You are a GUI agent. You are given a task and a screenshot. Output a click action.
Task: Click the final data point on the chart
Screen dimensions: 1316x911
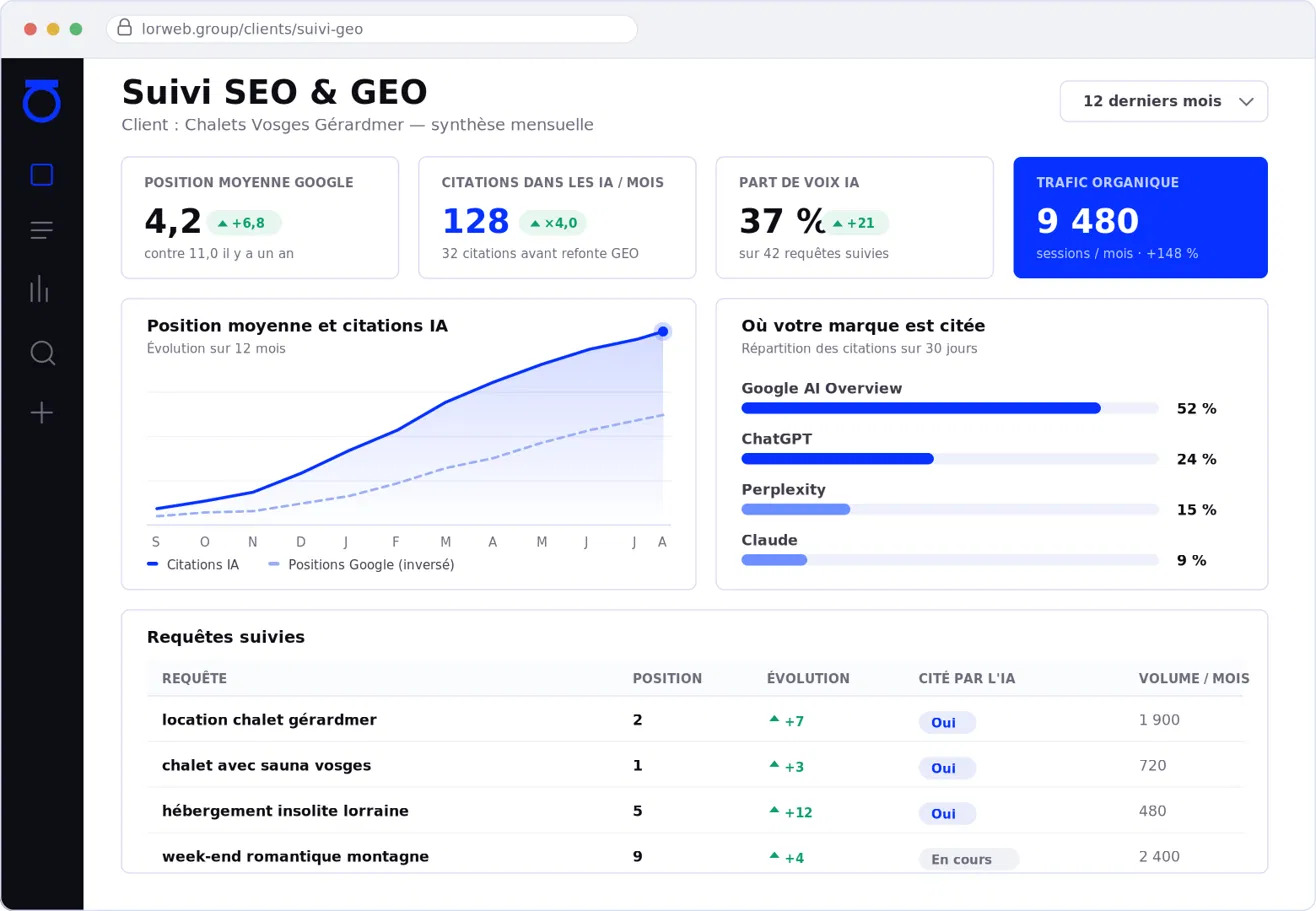tap(662, 331)
